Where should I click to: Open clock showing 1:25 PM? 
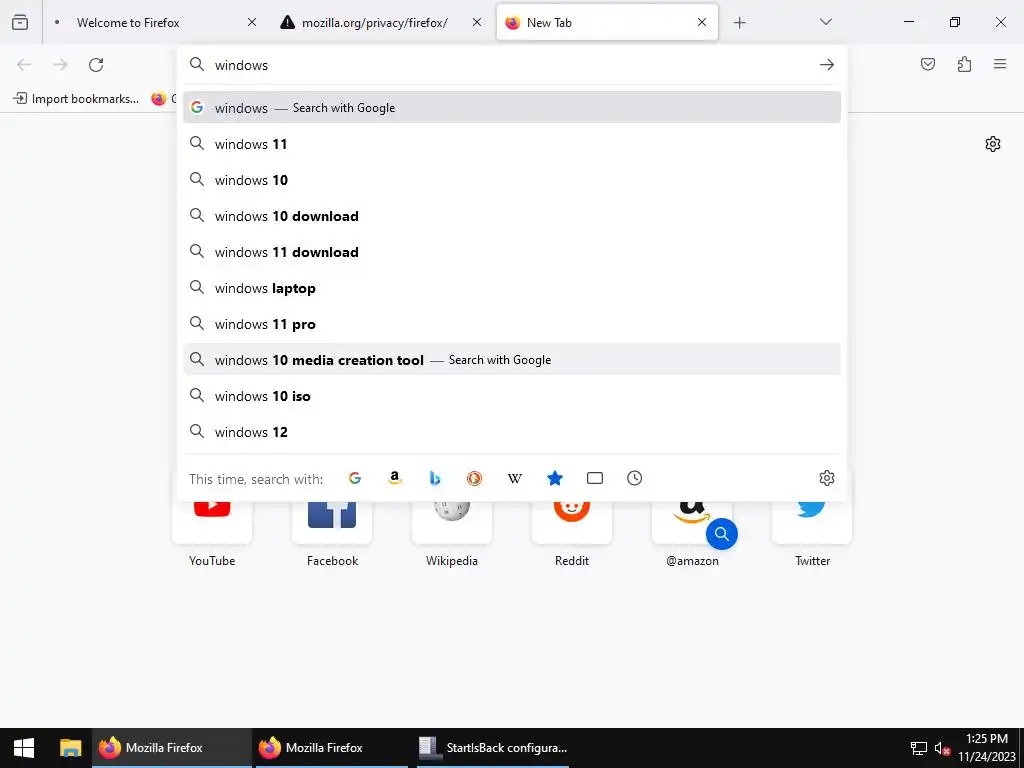pyautogui.click(x=987, y=748)
